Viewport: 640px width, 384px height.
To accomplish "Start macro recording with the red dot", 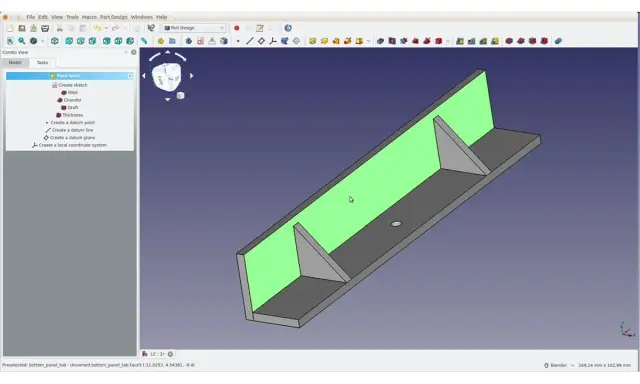I will pyautogui.click(x=237, y=28).
